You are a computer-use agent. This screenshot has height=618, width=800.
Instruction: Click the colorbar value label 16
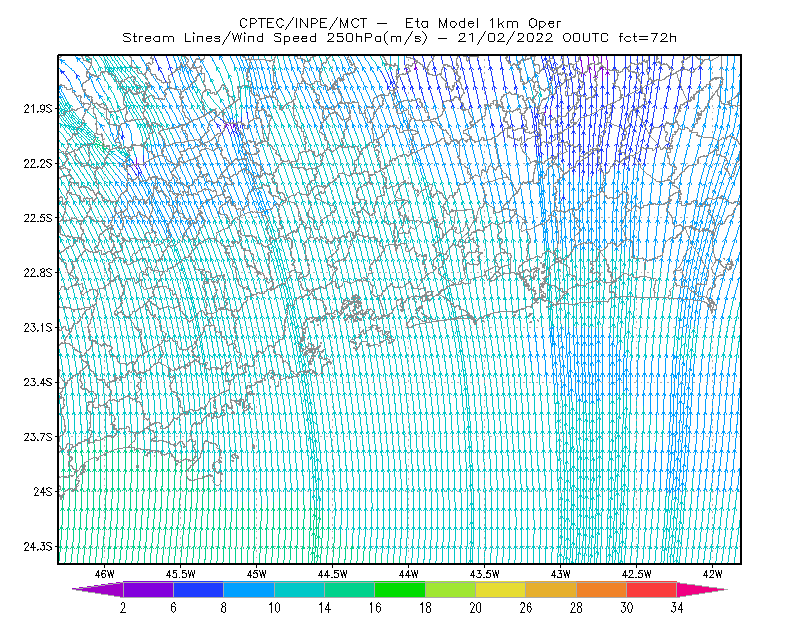click(374, 608)
